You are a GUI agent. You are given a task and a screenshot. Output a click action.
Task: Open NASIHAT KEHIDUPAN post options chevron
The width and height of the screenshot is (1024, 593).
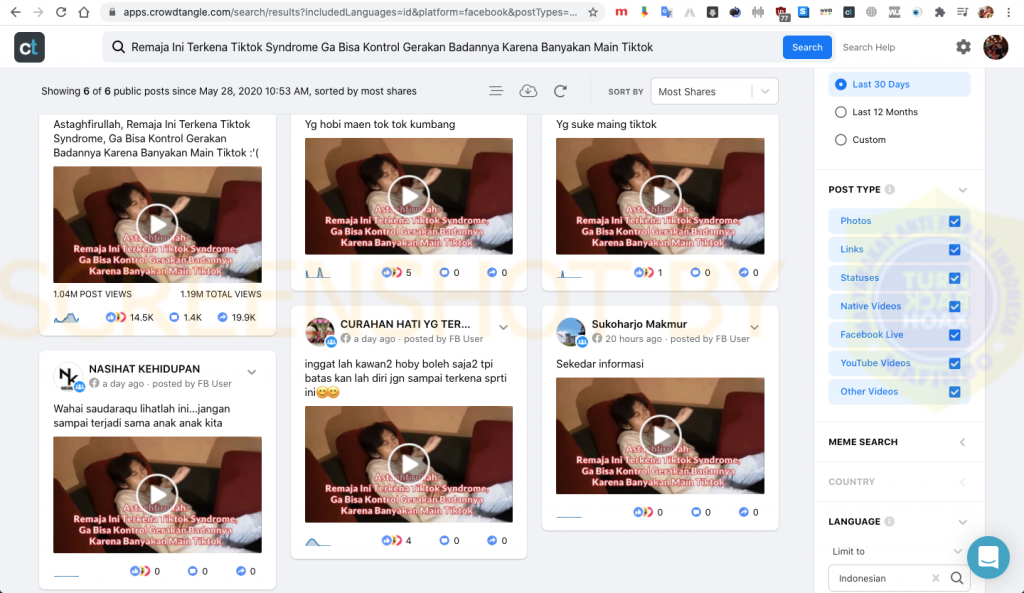[x=251, y=372]
